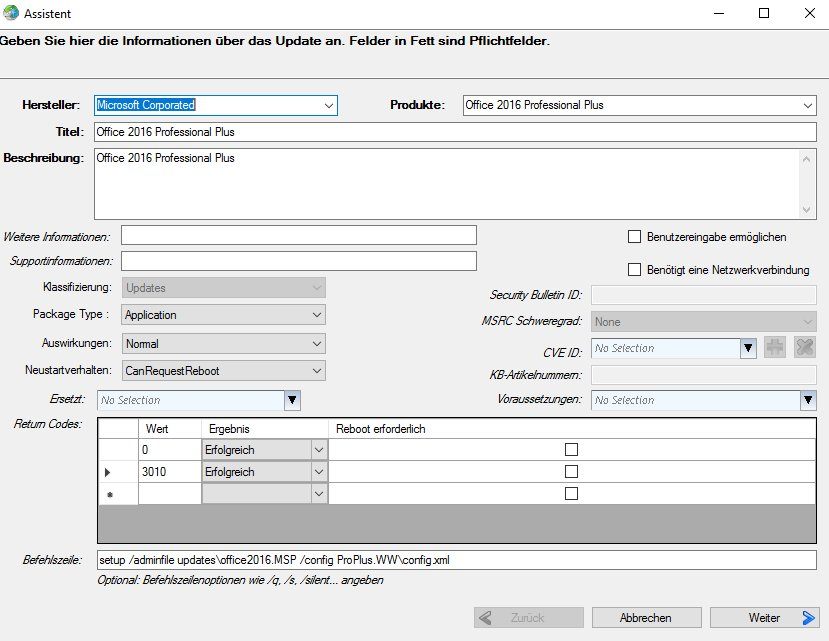Click the Beschreibung scrollbar down arrow
829x641 pixels.
coord(806,209)
